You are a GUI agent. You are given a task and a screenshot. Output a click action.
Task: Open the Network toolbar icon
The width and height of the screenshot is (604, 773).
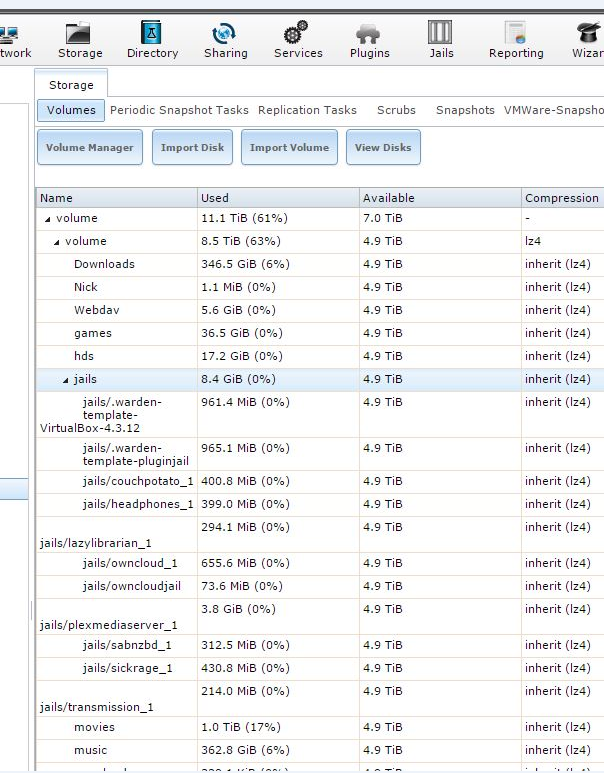14,40
